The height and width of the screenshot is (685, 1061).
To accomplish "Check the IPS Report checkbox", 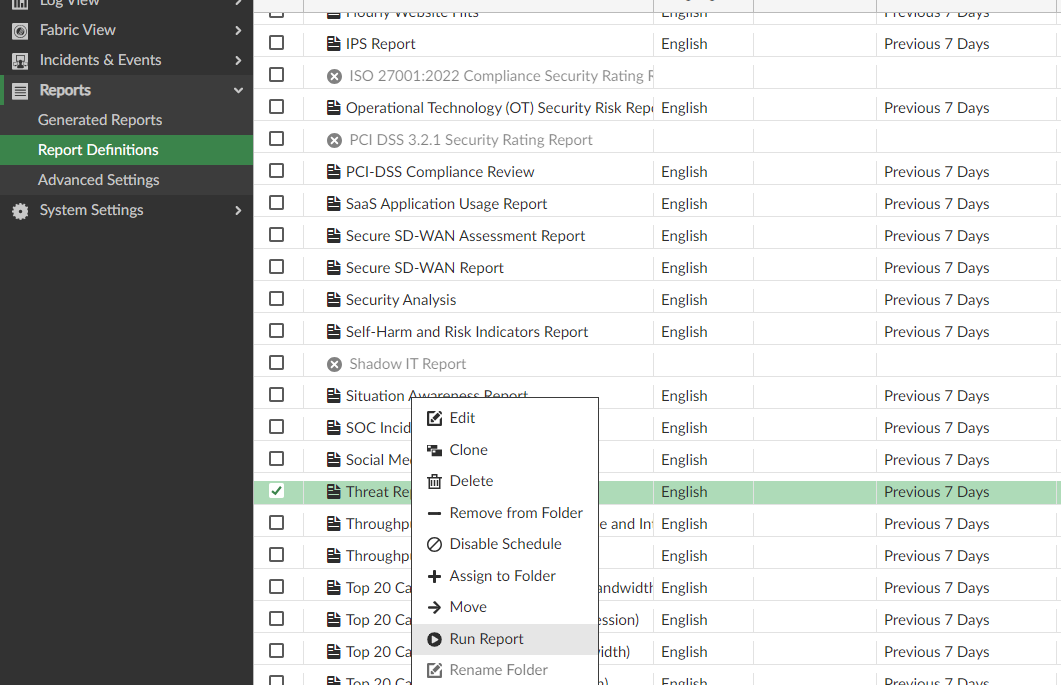I will [x=276, y=43].
